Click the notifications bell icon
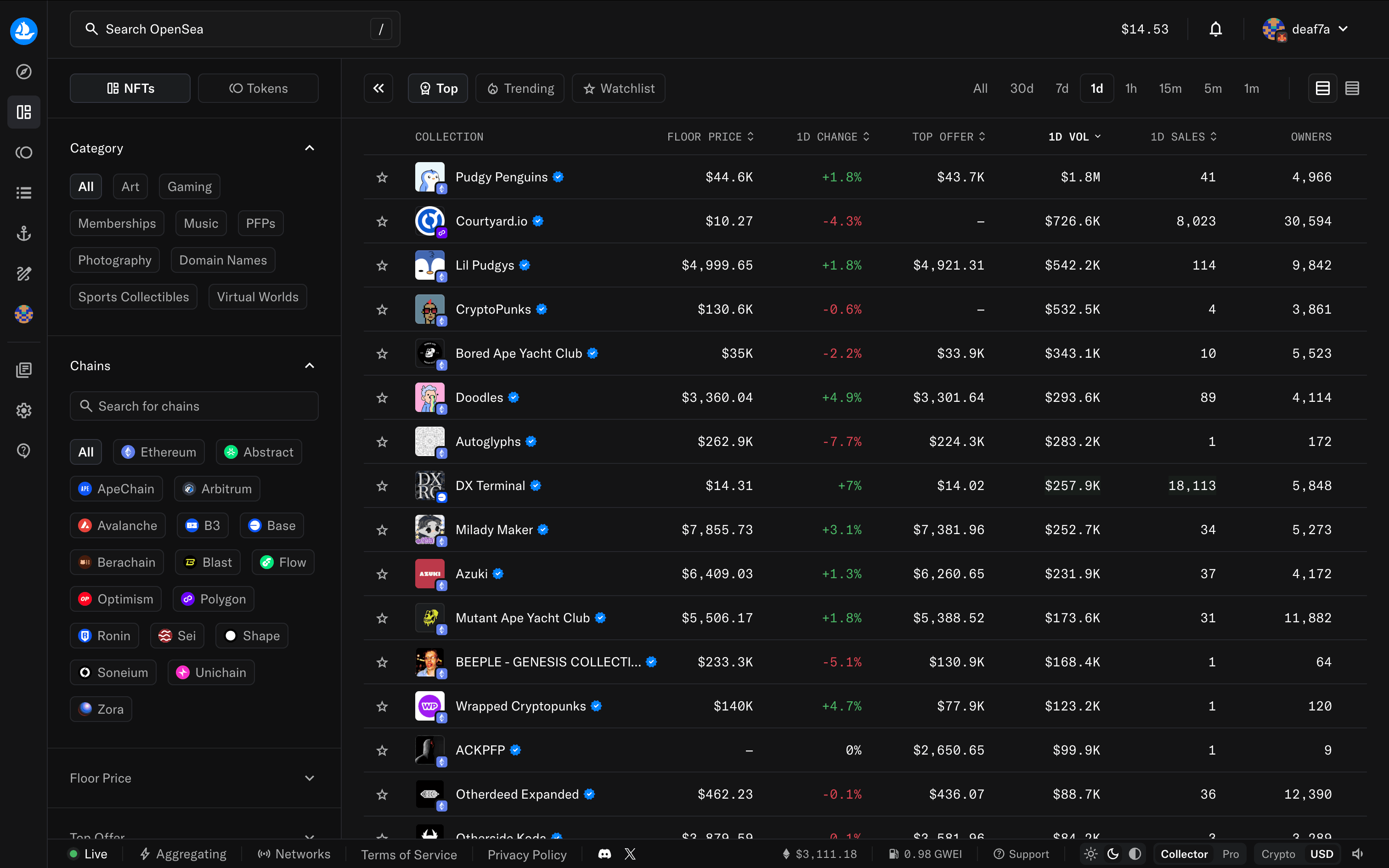The height and width of the screenshot is (868, 1389). tap(1215, 29)
